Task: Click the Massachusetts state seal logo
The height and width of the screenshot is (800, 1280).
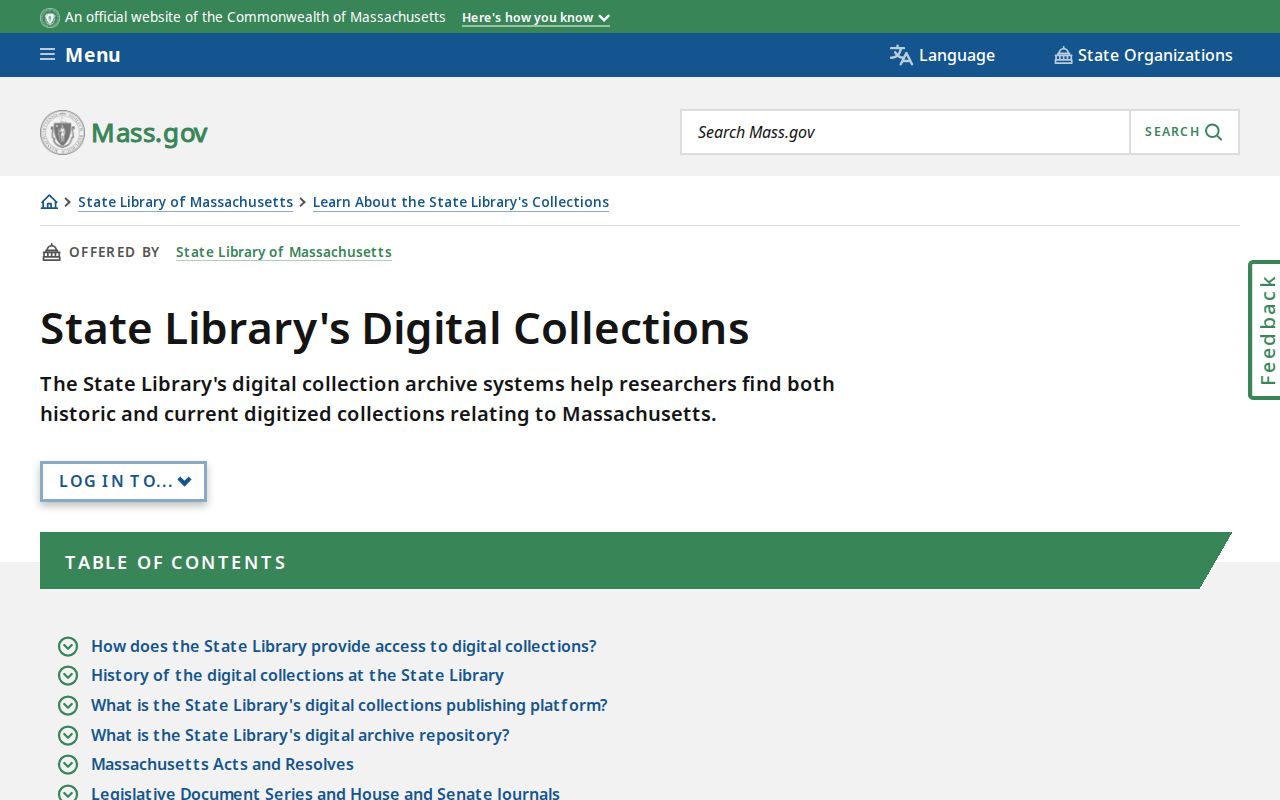Action: click(x=62, y=132)
